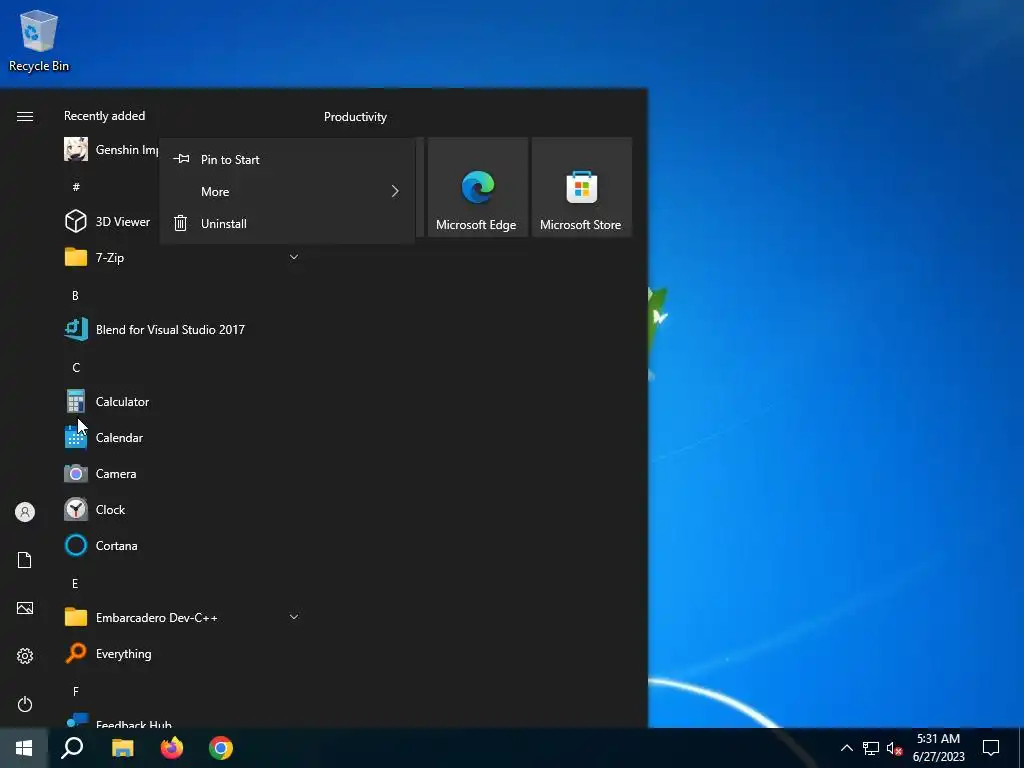Click the muted volume tray icon
Viewport: 1024px width, 768px height.
point(894,748)
